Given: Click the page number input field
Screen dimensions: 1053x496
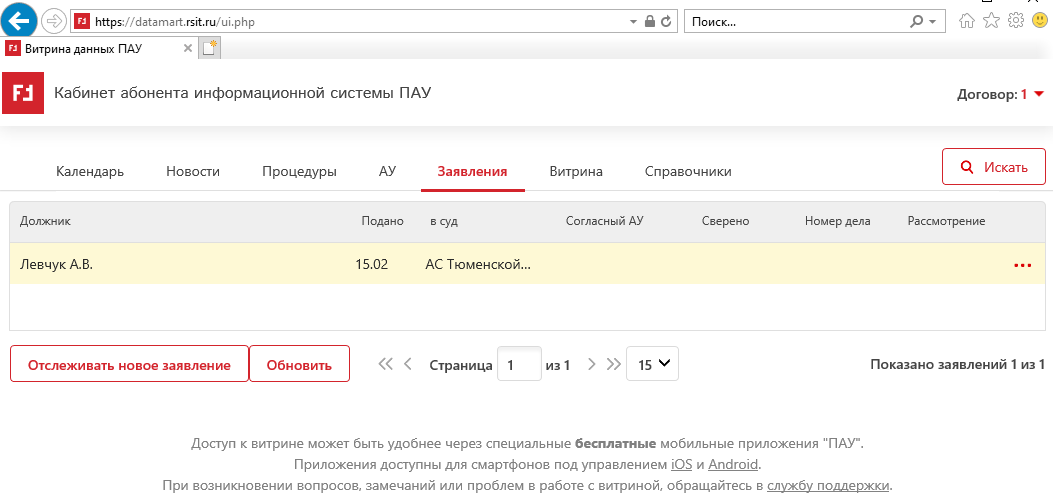Looking at the screenshot, I should point(519,365).
